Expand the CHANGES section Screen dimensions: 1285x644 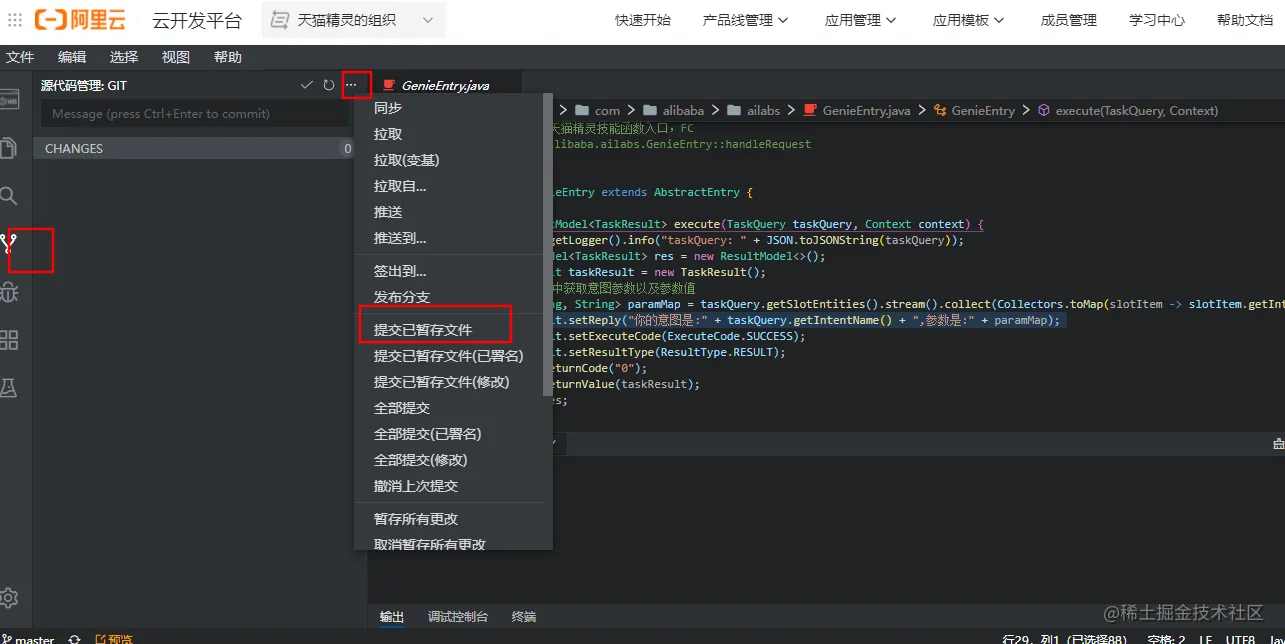[x=195, y=148]
